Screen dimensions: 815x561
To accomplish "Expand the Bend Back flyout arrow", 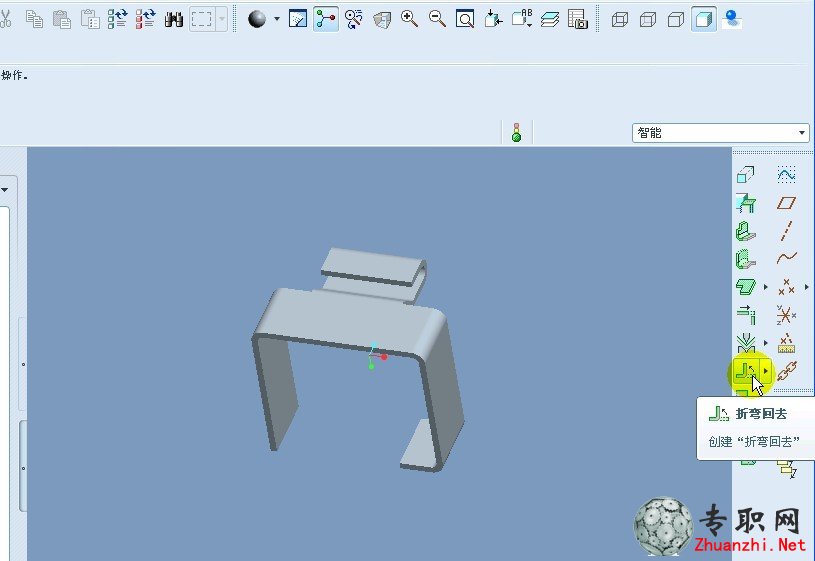I will coord(765,371).
